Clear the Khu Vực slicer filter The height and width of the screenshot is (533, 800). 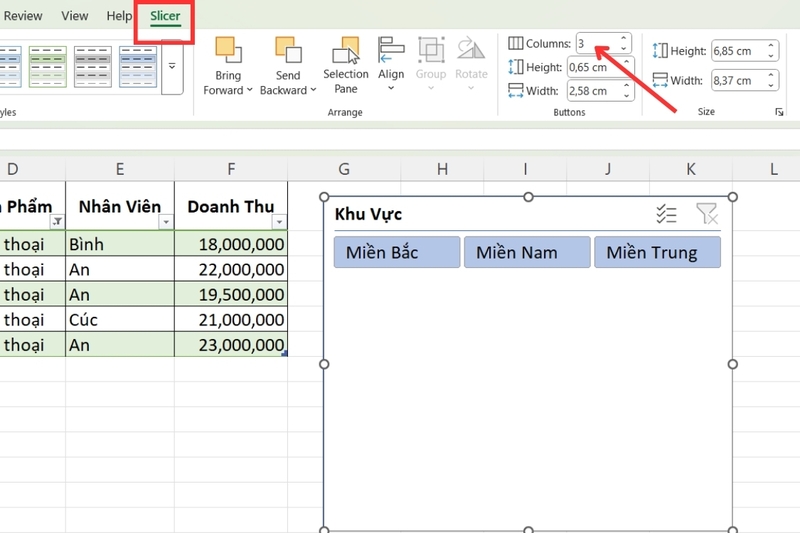(x=707, y=214)
